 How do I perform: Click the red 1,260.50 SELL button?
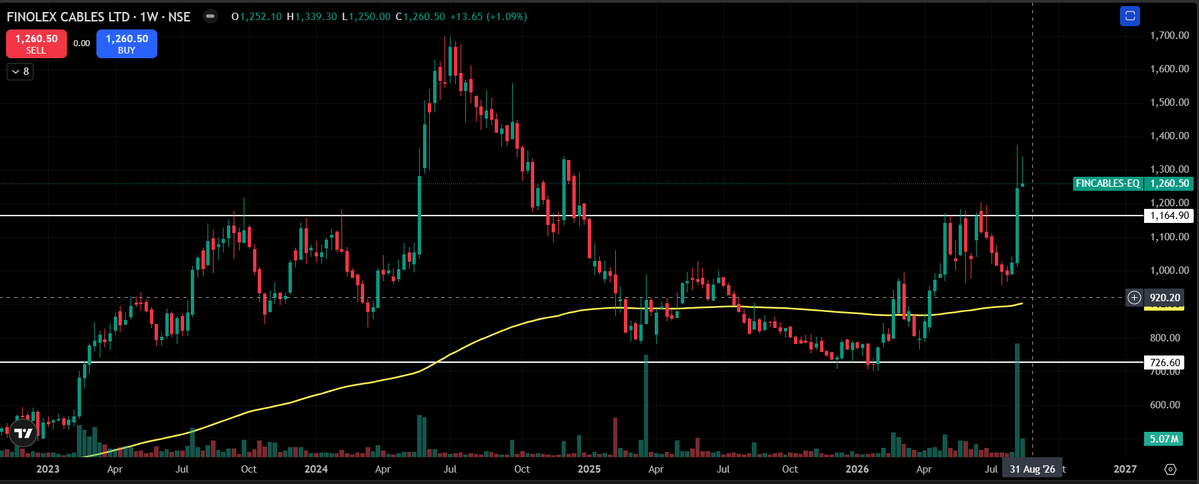click(x=37, y=44)
